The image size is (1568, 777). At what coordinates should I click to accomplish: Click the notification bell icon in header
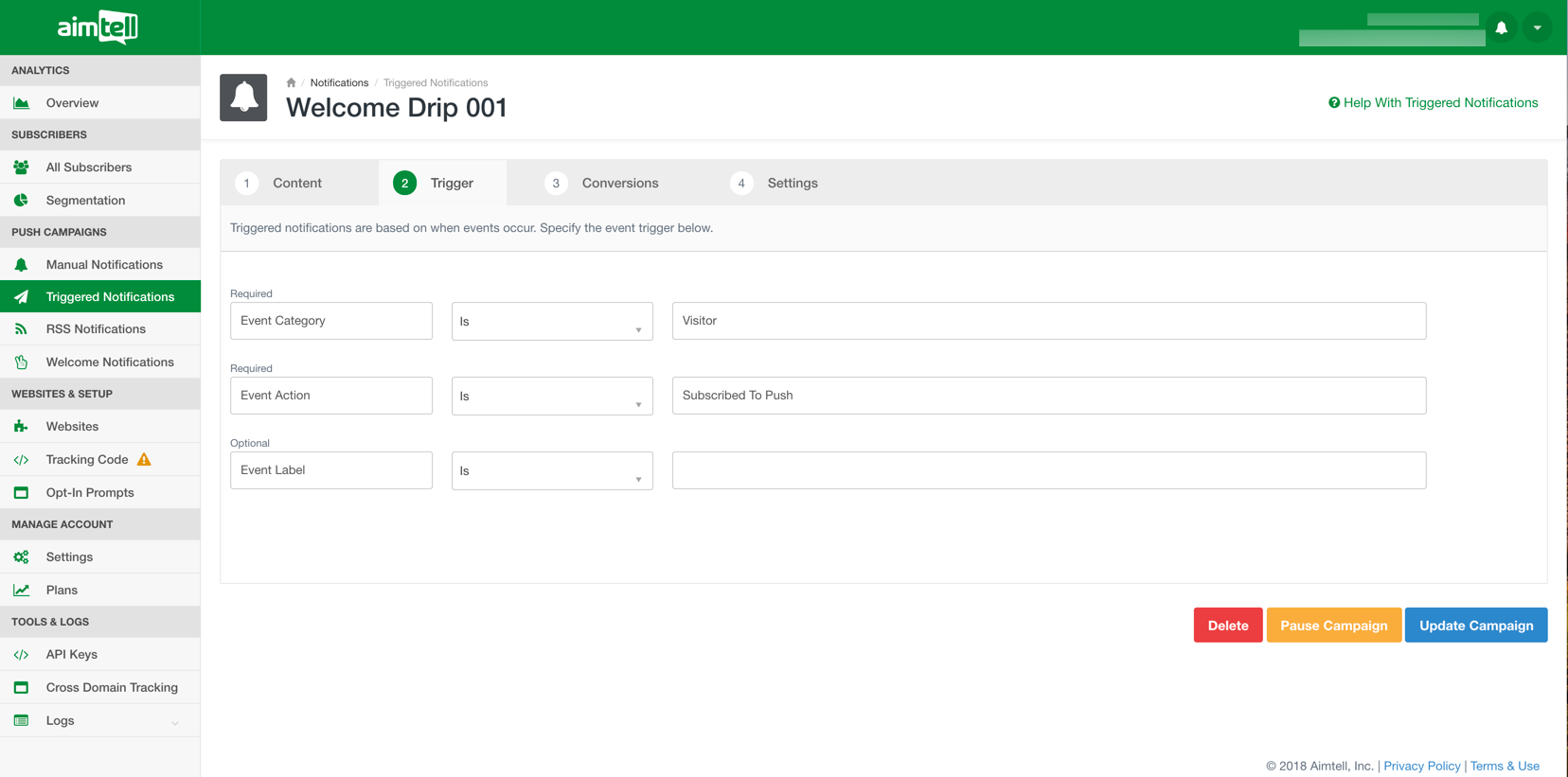[x=1501, y=27]
